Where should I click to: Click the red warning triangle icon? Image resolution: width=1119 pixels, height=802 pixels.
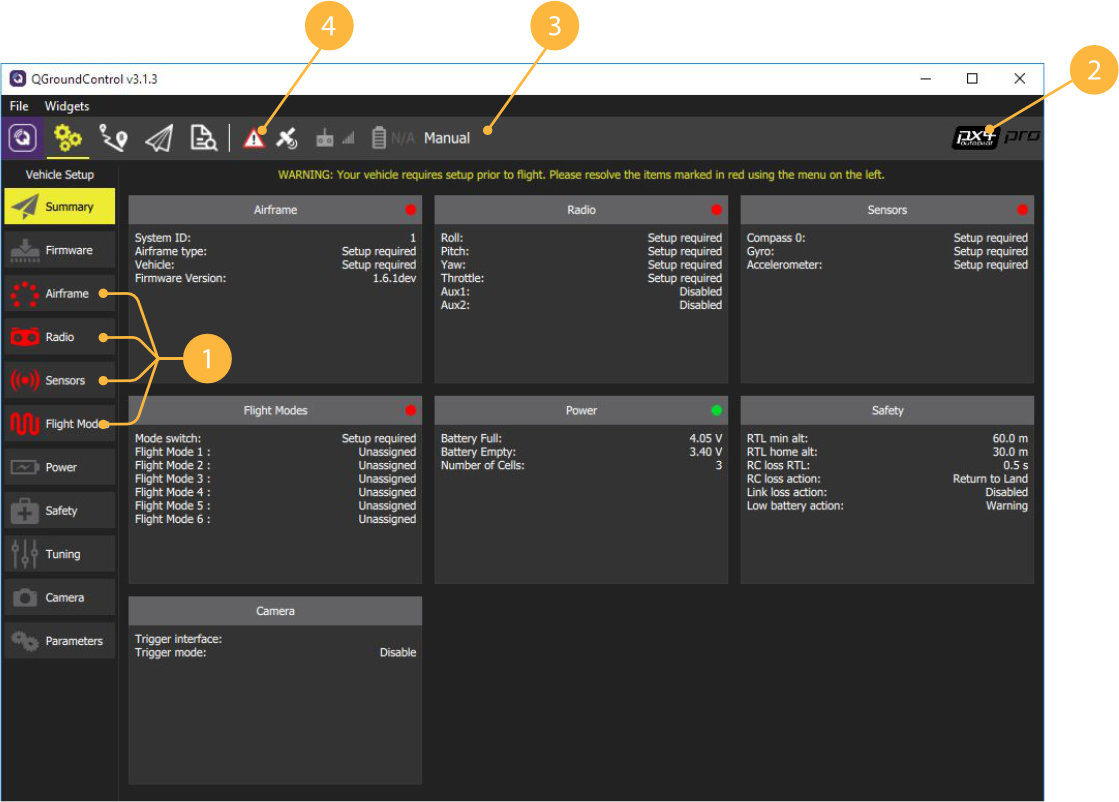coord(253,138)
